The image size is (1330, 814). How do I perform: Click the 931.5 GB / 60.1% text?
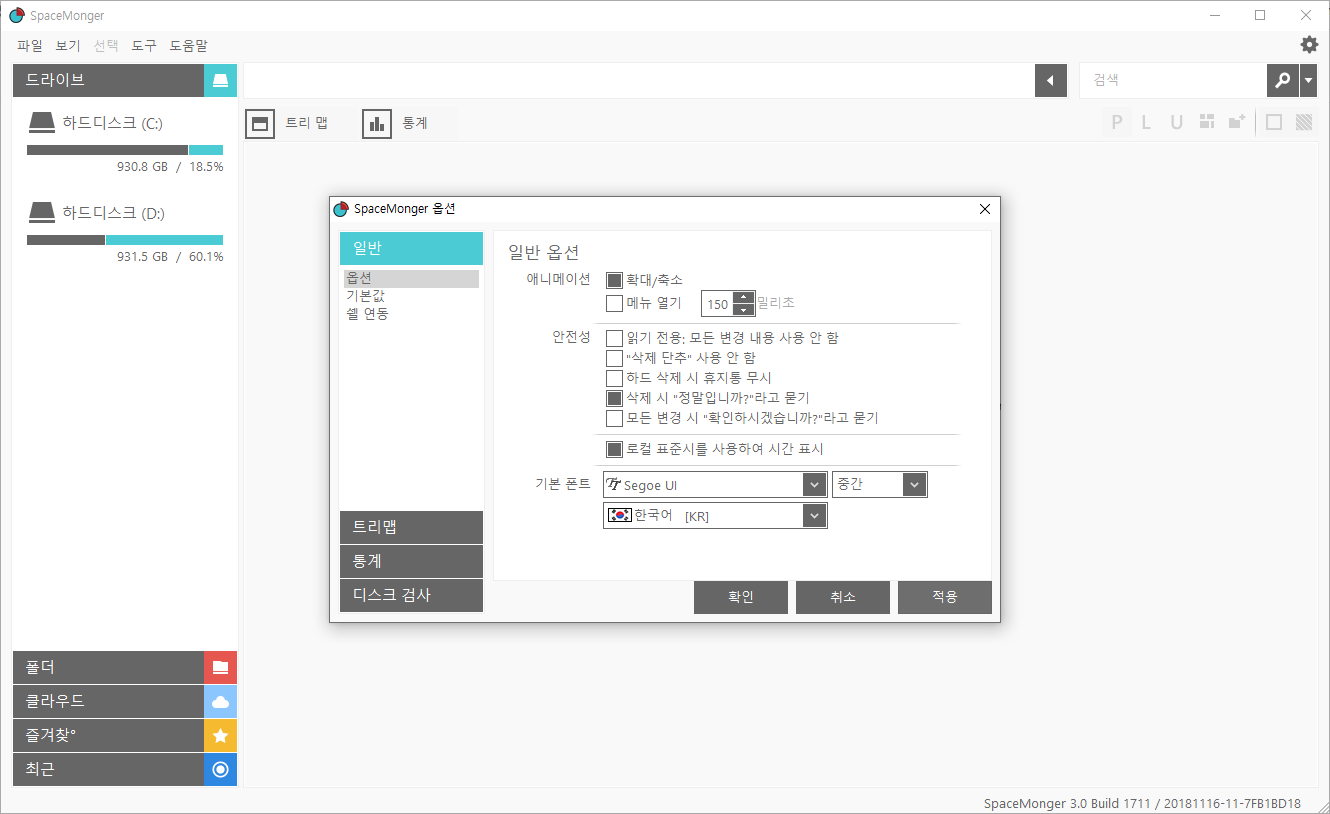[170, 257]
